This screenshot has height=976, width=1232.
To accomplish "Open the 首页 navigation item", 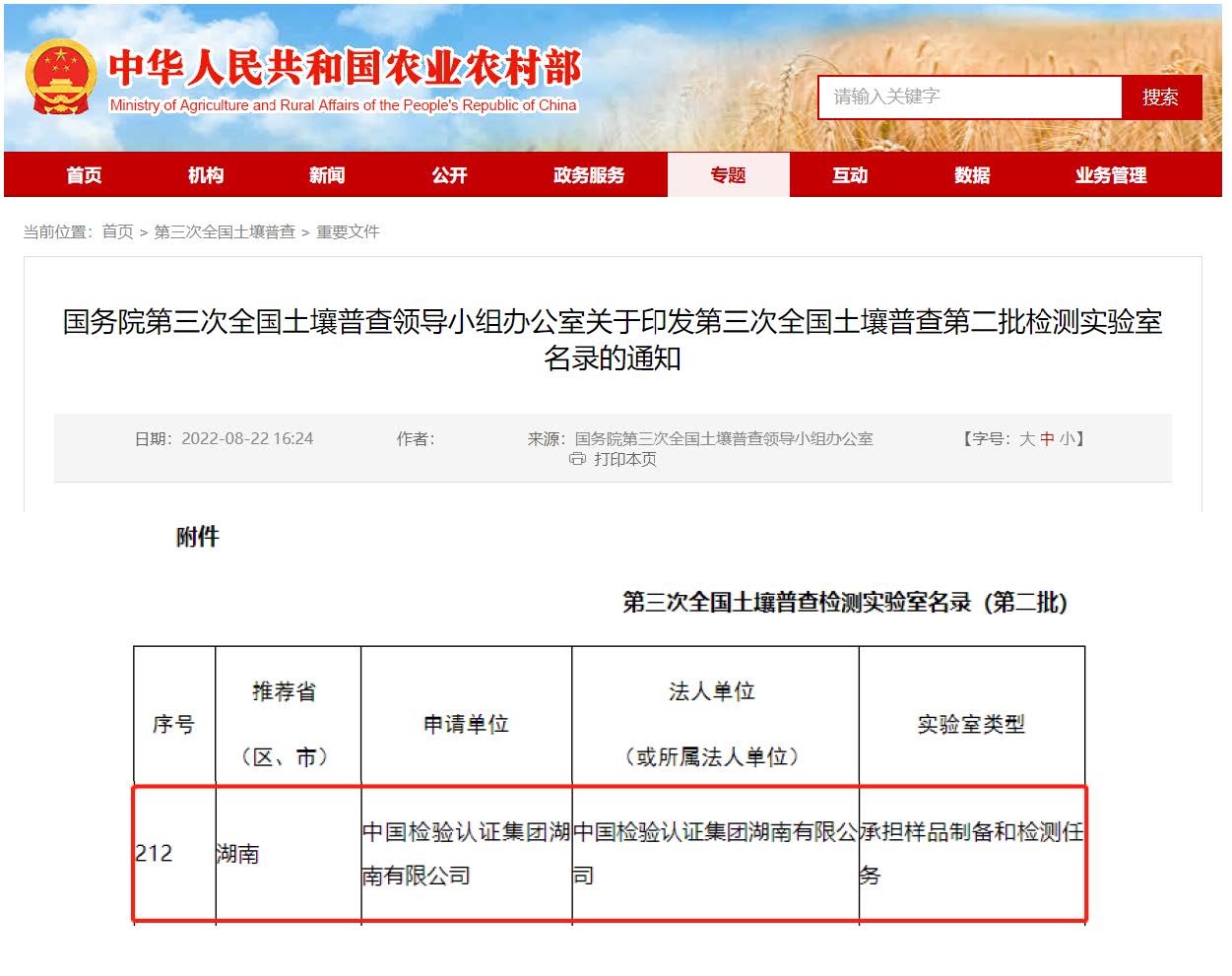I will pyautogui.click(x=85, y=175).
